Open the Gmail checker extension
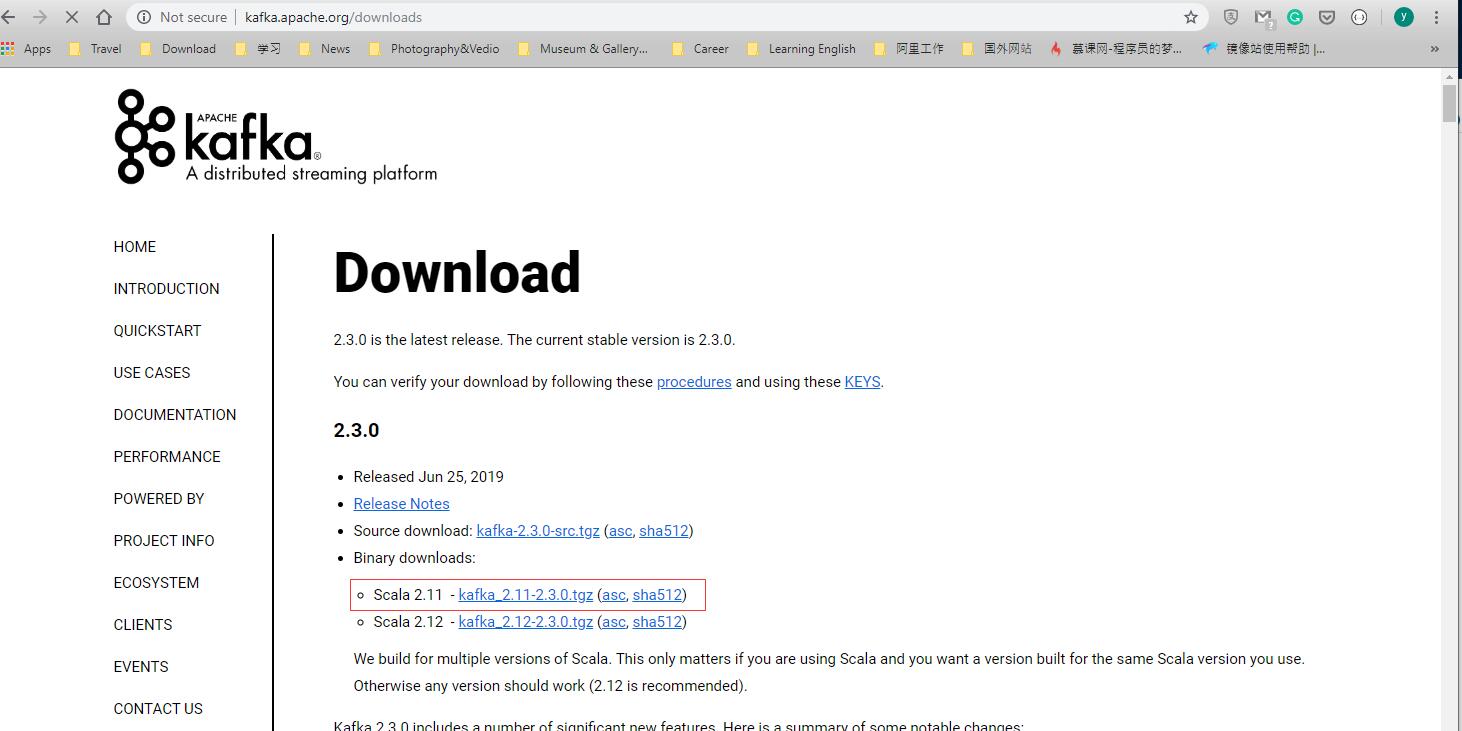This screenshot has height=731, width=1462. pyautogui.click(x=1264, y=17)
